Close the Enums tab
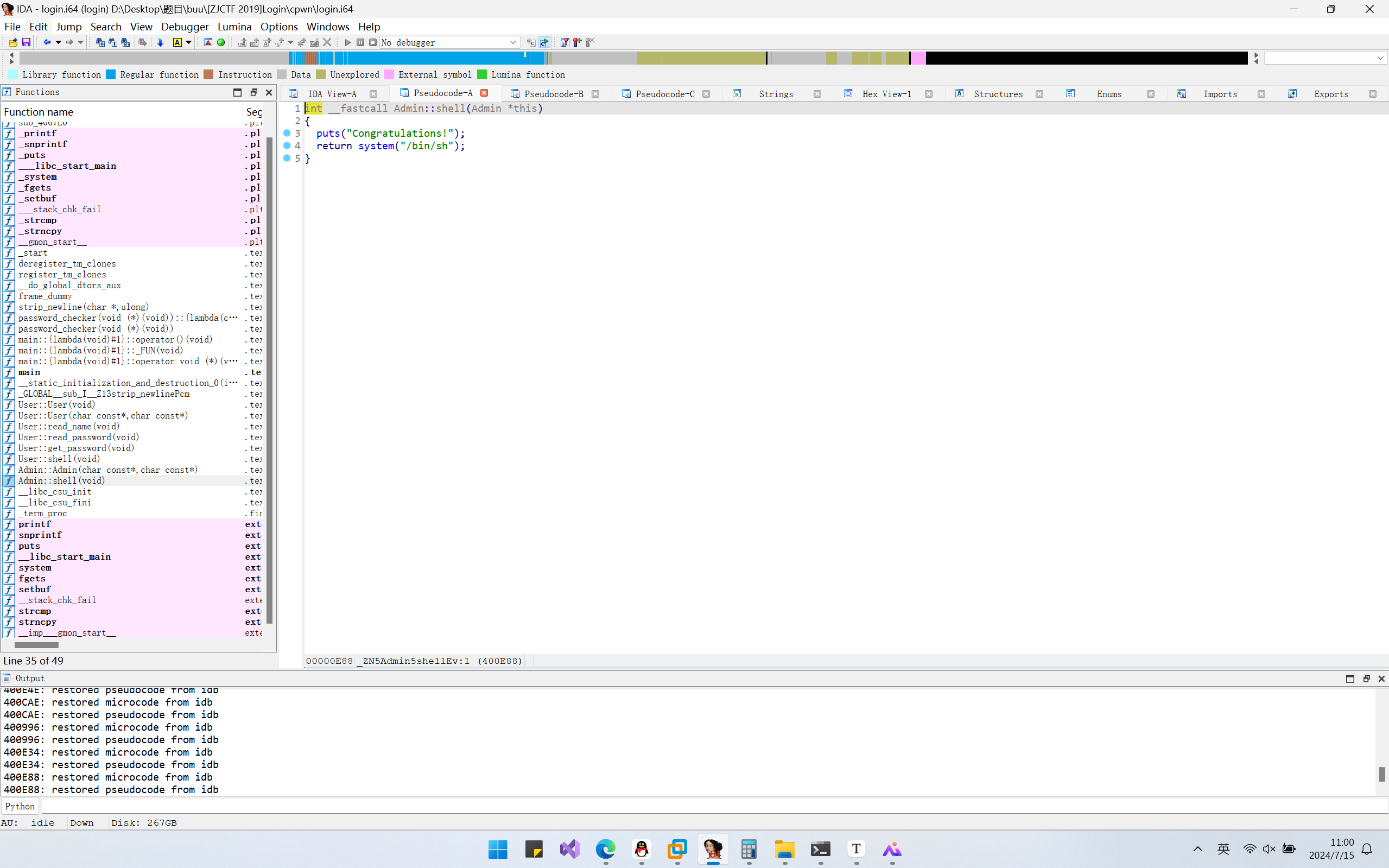 pos(1150,94)
